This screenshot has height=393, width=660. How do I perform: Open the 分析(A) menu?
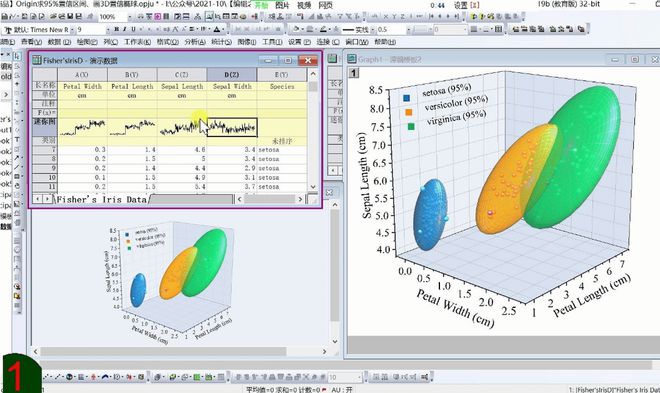tap(195, 42)
